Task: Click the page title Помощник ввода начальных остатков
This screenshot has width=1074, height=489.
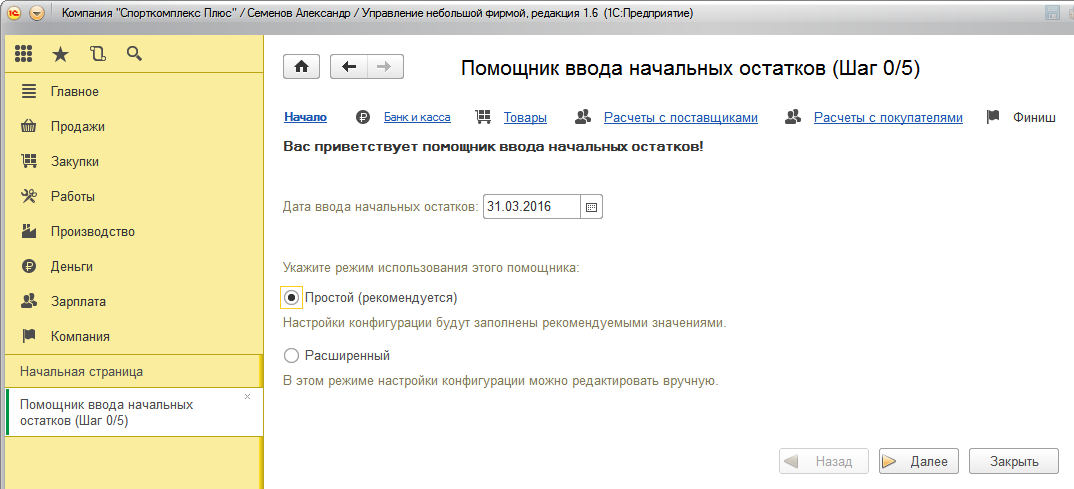Action: pos(690,68)
